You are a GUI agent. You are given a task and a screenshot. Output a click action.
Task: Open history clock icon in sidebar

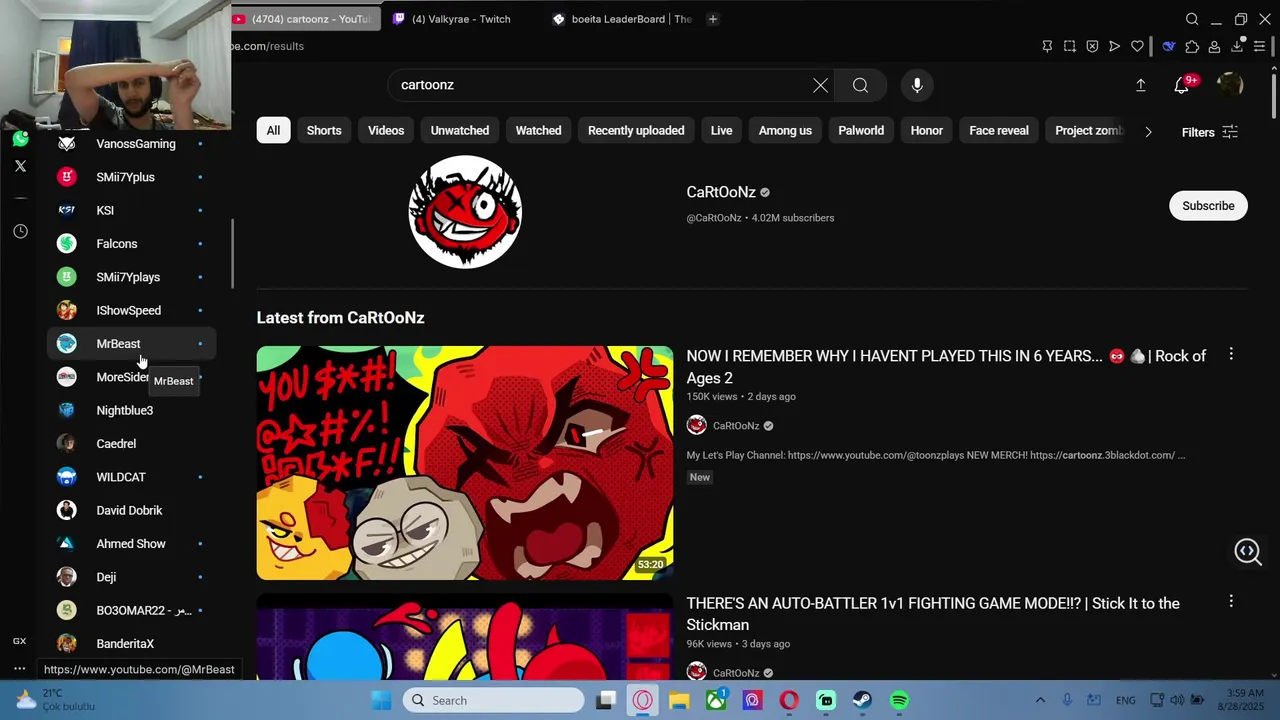20,231
